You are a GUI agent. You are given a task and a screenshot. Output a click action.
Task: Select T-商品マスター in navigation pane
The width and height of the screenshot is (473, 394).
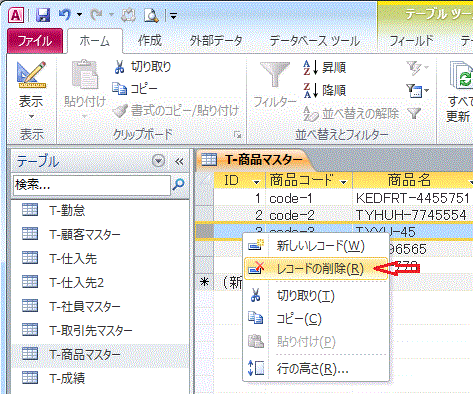coord(100,354)
